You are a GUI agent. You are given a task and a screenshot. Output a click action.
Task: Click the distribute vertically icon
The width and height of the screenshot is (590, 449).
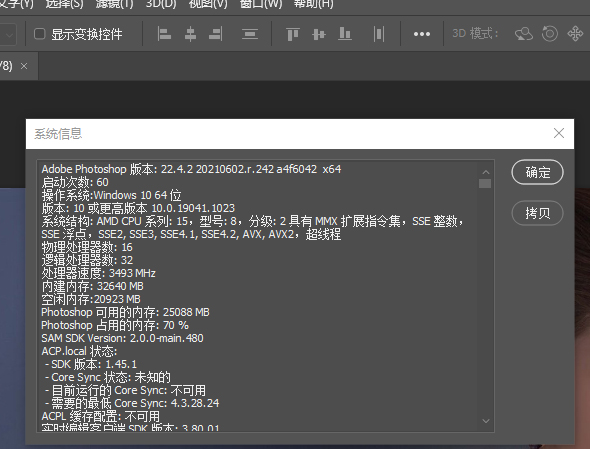[x=250, y=34]
